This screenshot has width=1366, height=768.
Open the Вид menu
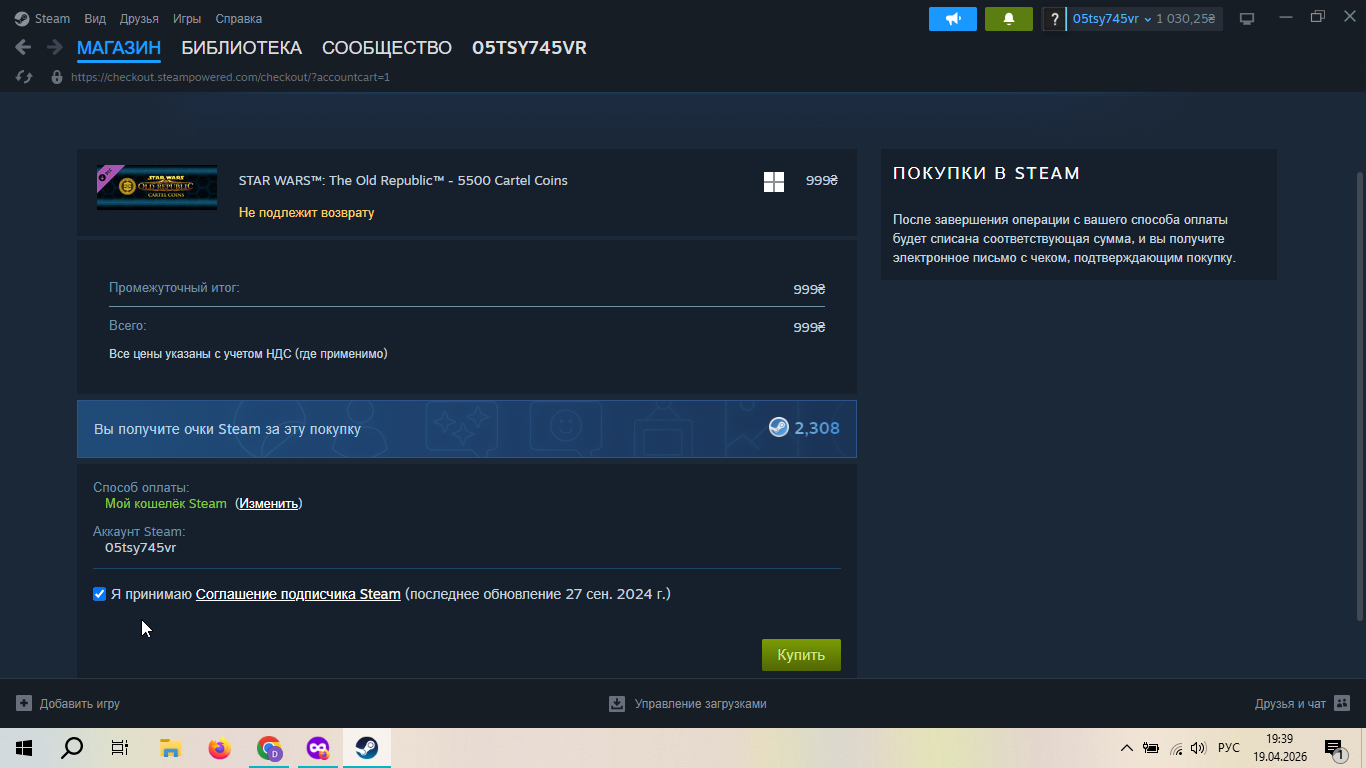coord(95,18)
